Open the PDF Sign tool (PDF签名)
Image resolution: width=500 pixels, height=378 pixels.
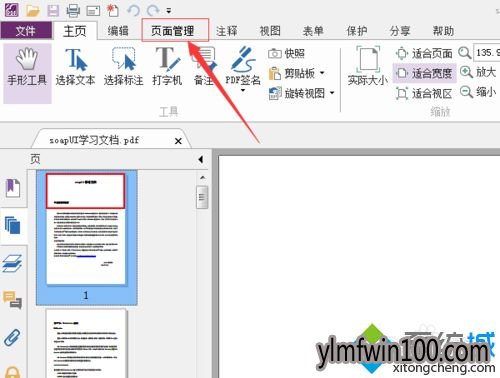pos(243,68)
